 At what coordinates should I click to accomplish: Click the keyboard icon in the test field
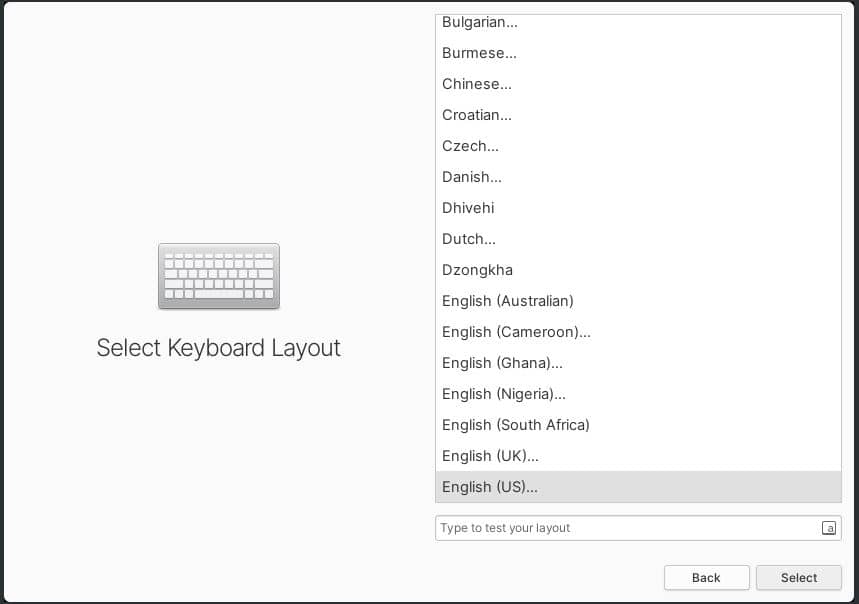829,528
